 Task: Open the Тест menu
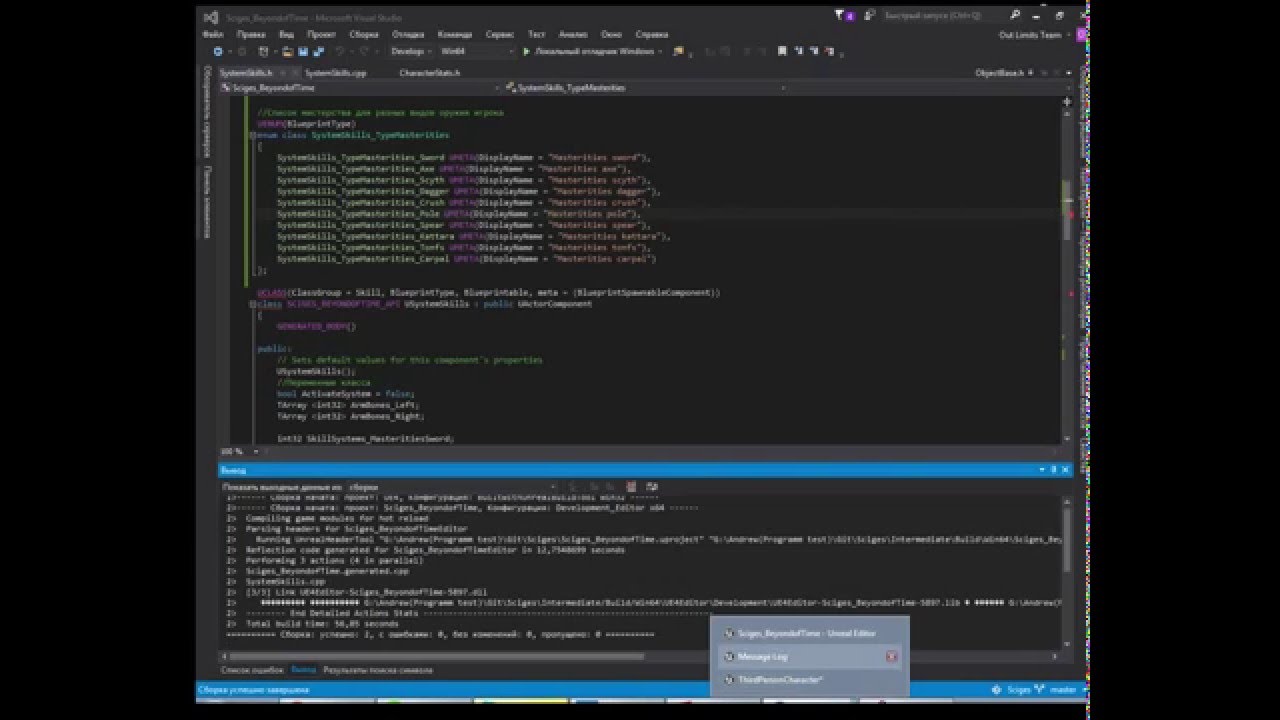(537, 34)
